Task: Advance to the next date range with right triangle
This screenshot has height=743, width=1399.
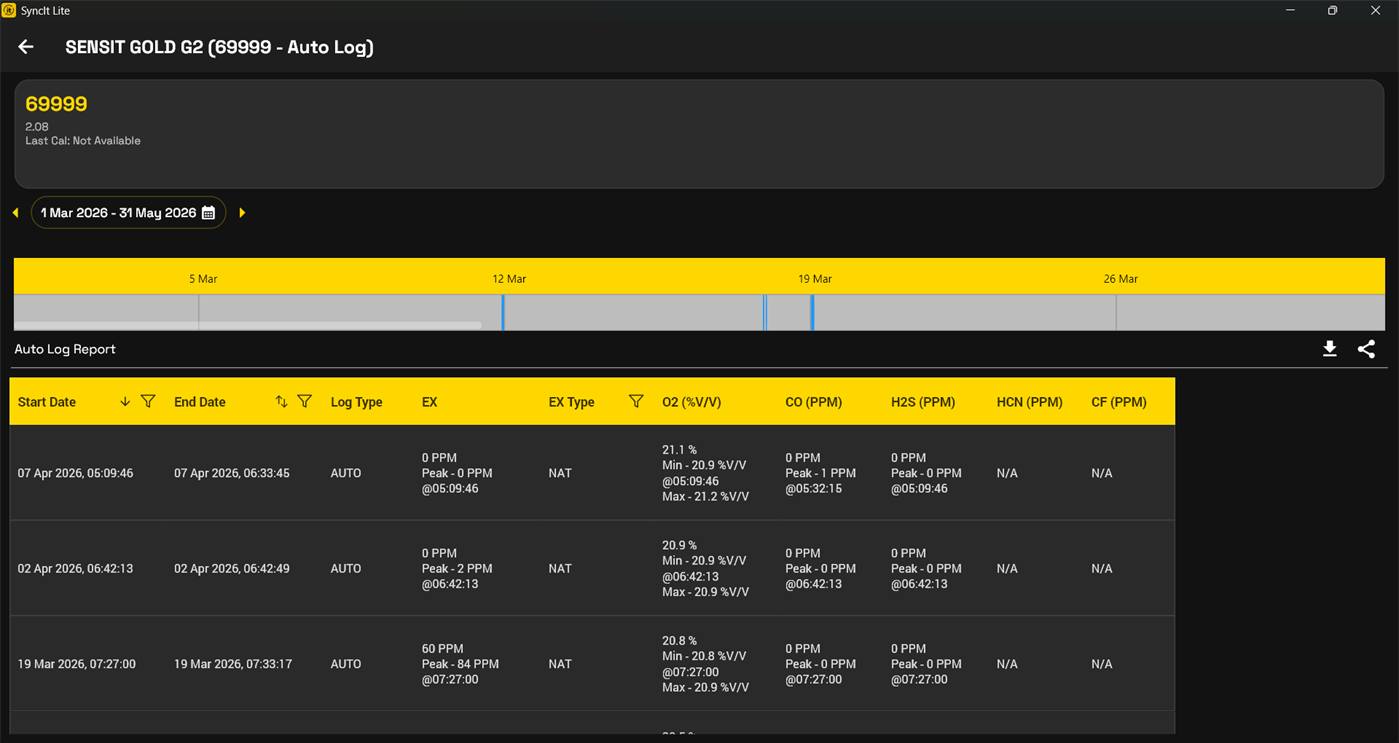Action: pos(242,213)
